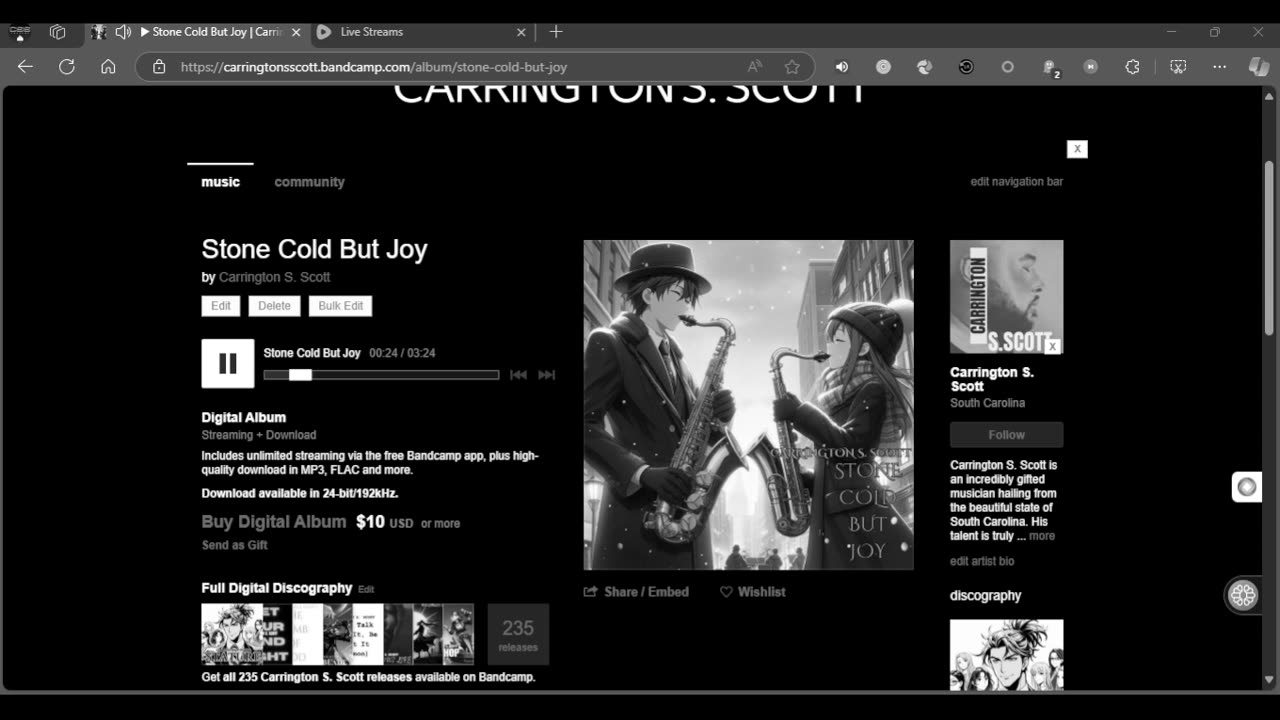Refresh the current page
Screen dimensions: 1280x720
click(x=67, y=67)
